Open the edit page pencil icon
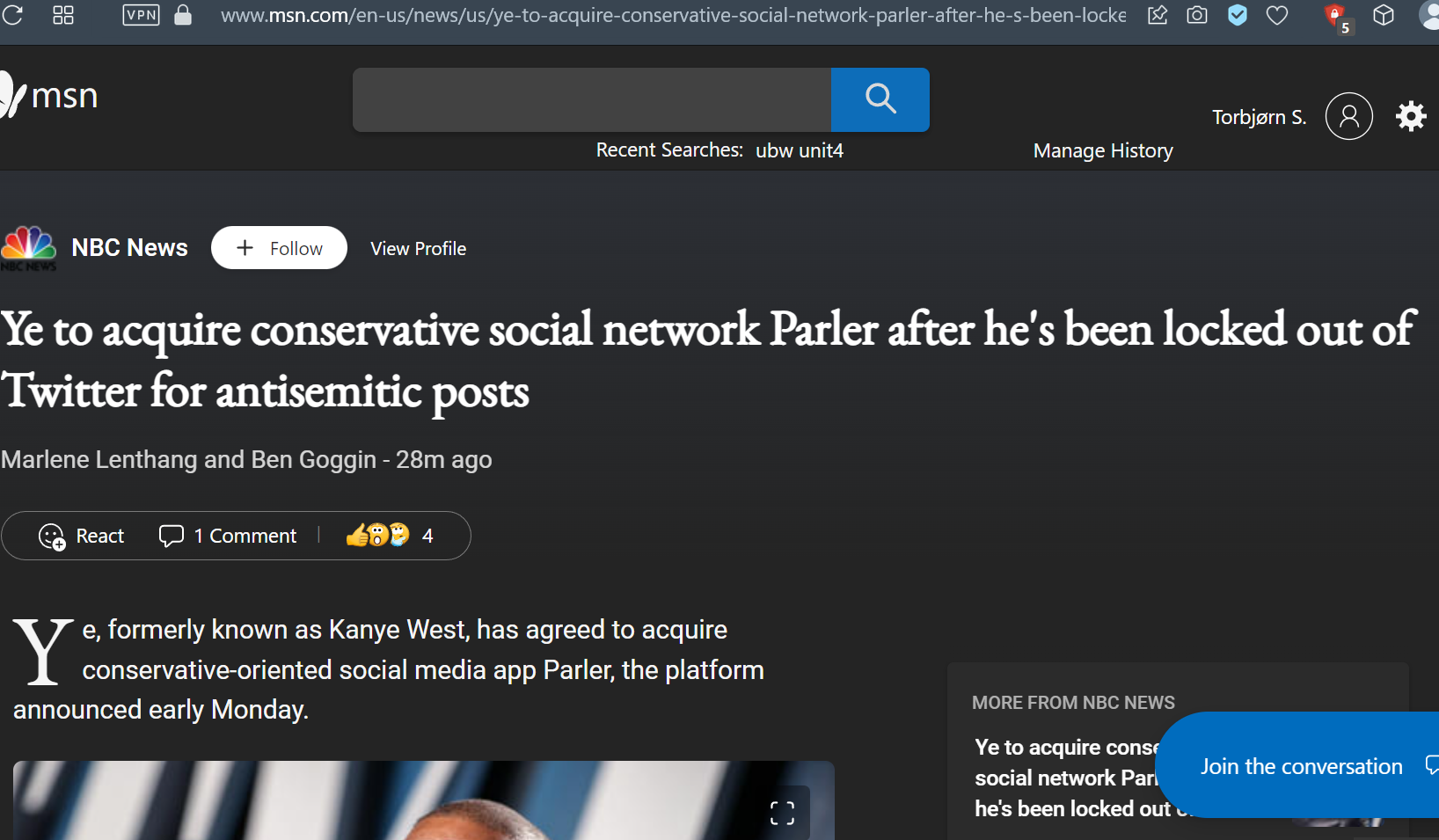Screen dimensions: 1439x840 click(x=1158, y=15)
